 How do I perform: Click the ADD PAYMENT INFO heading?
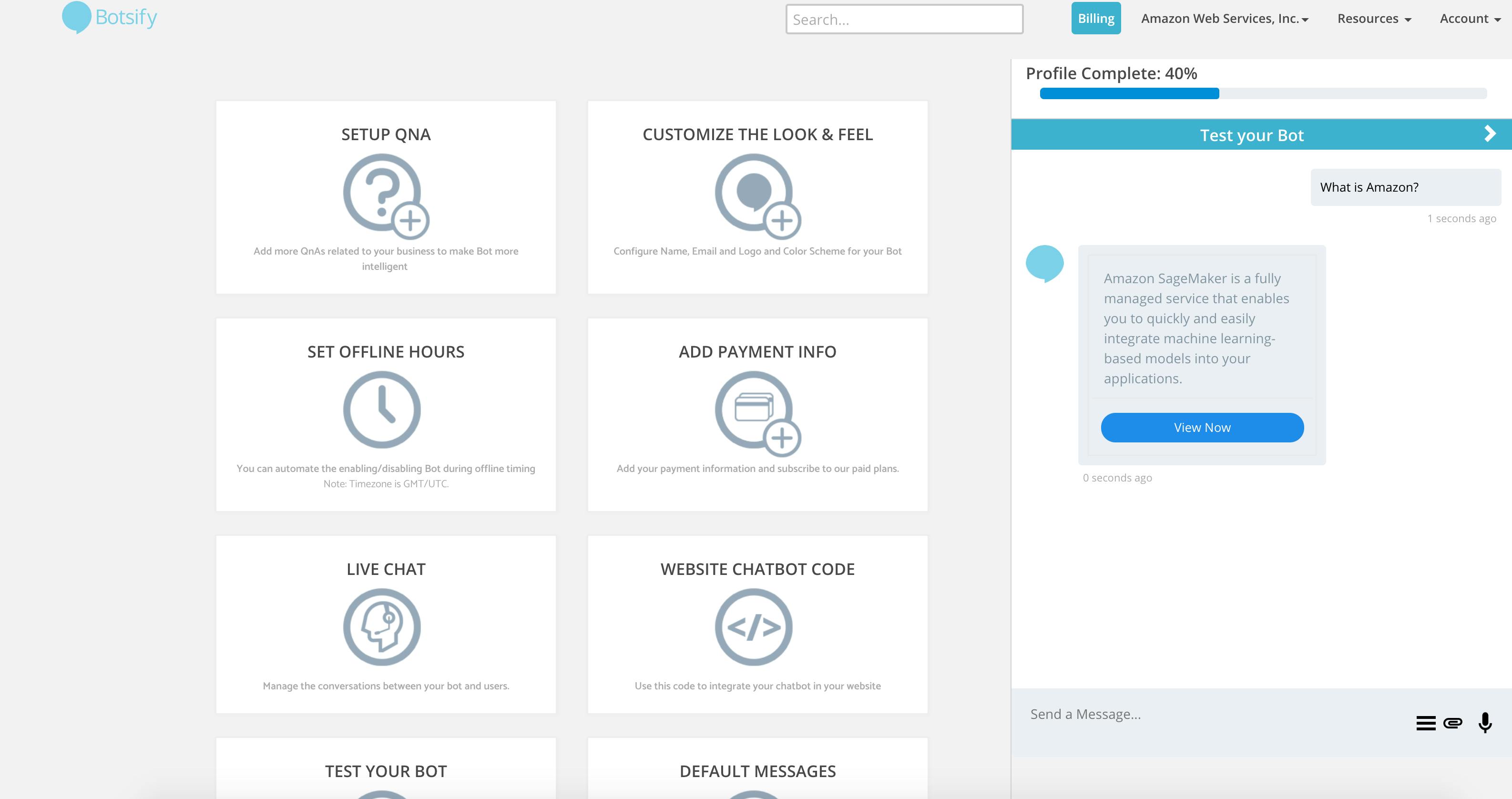(x=758, y=352)
